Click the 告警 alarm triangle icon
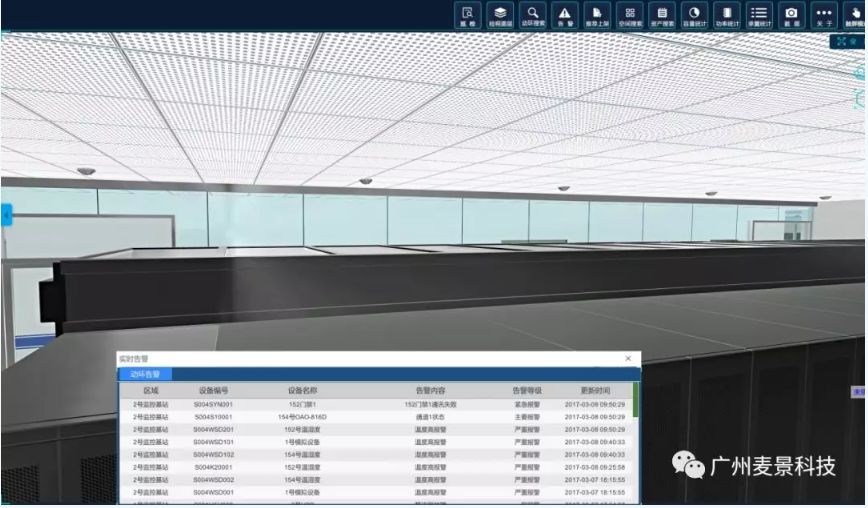This screenshot has width=868, height=508. [x=565, y=15]
